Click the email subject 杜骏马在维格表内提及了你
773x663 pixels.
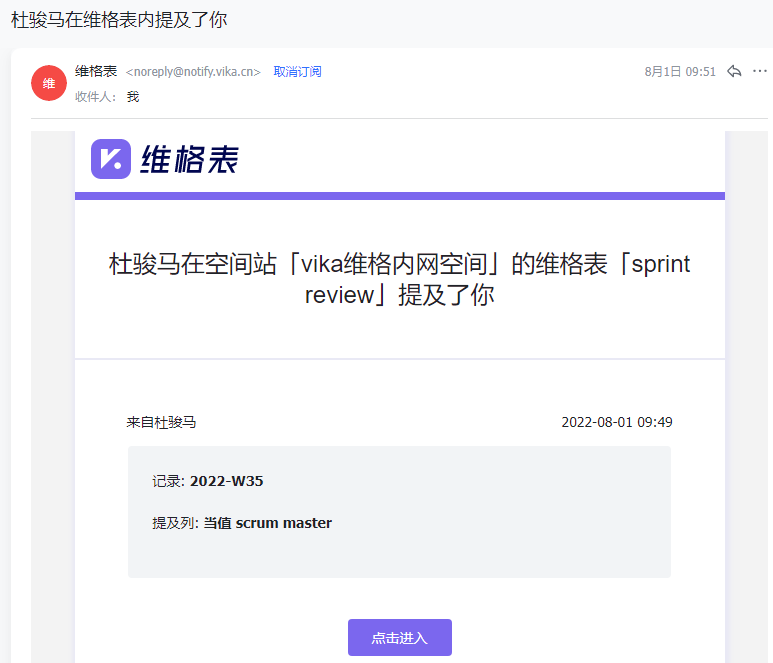(x=119, y=20)
